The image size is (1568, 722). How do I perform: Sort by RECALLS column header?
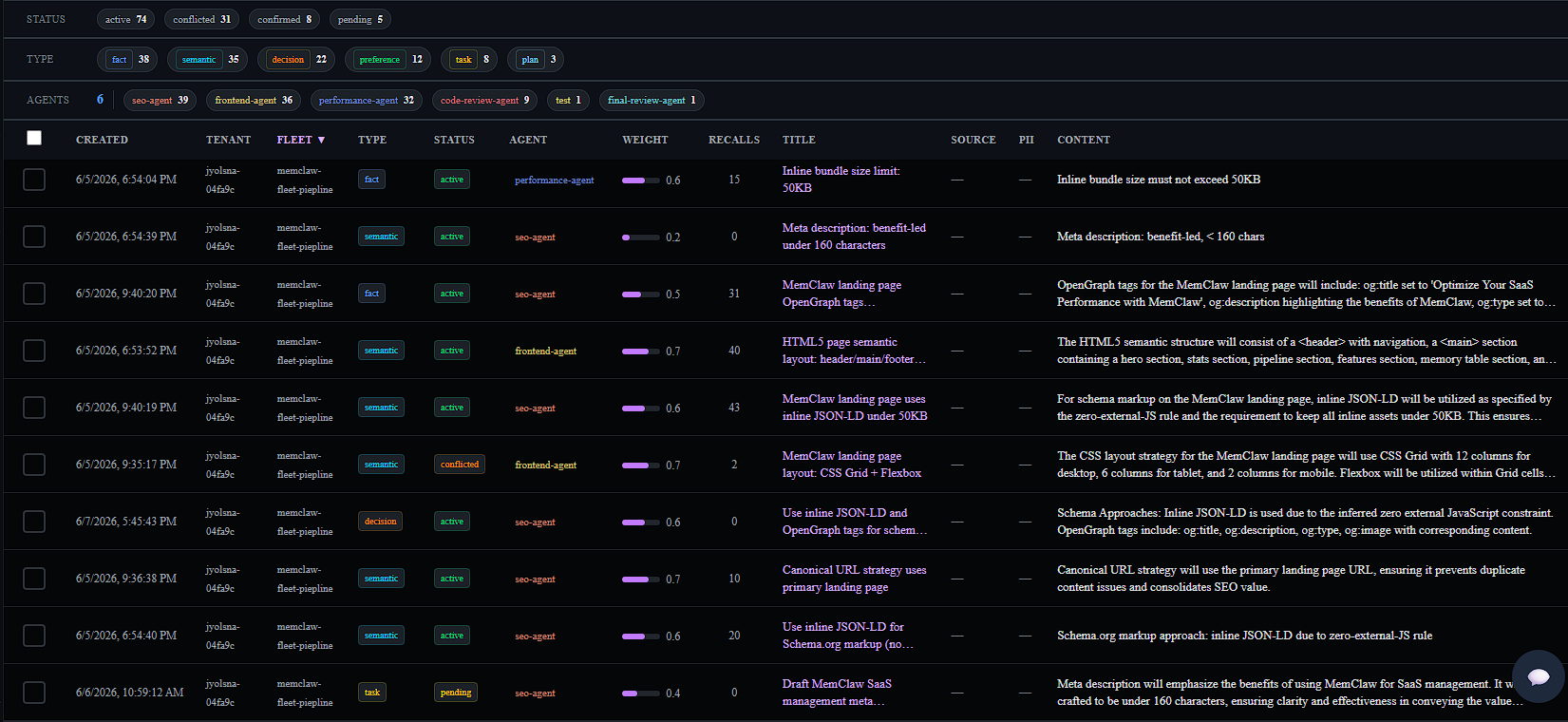pos(734,140)
